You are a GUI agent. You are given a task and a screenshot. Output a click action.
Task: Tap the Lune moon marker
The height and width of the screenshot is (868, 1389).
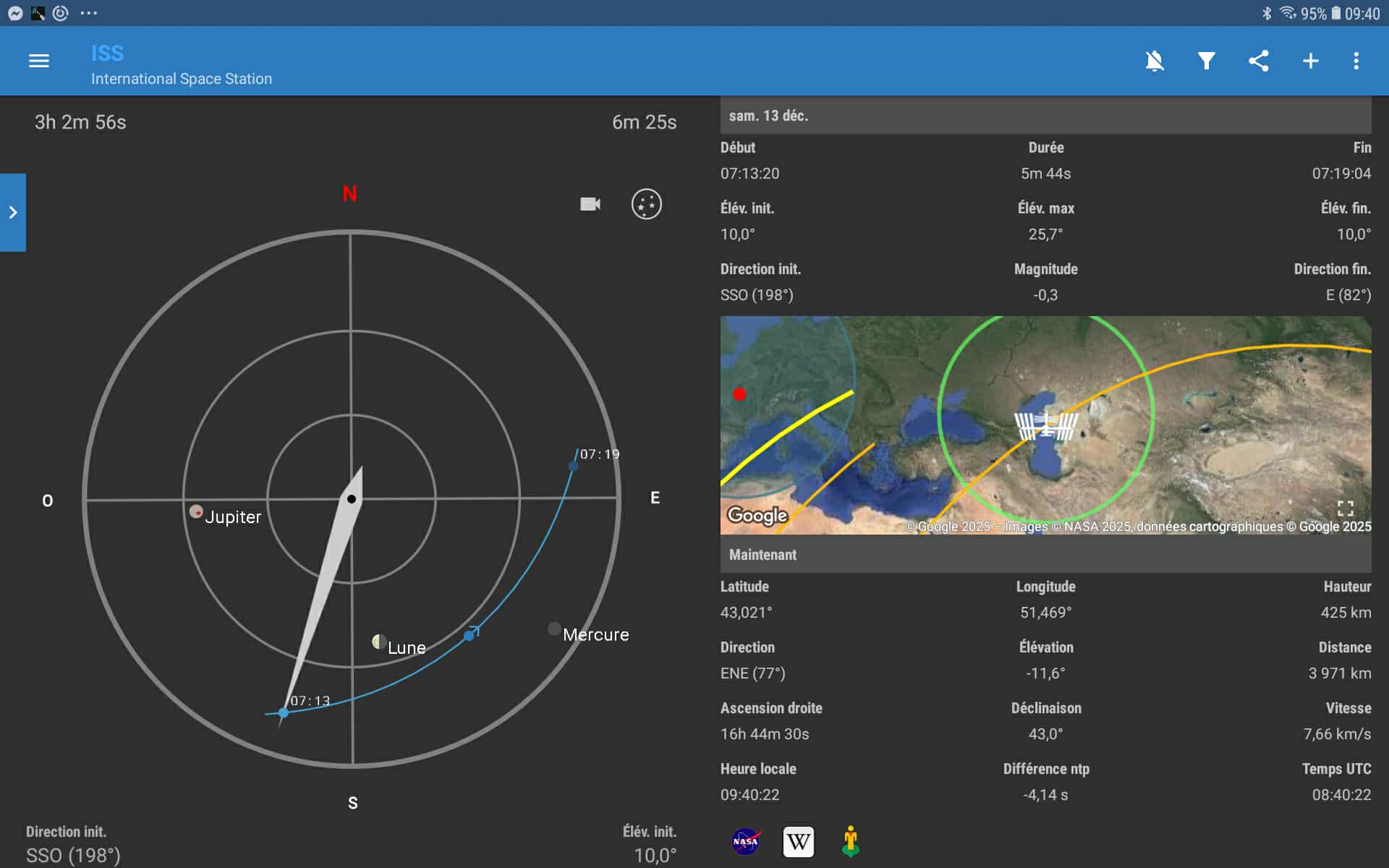[378, 642]
